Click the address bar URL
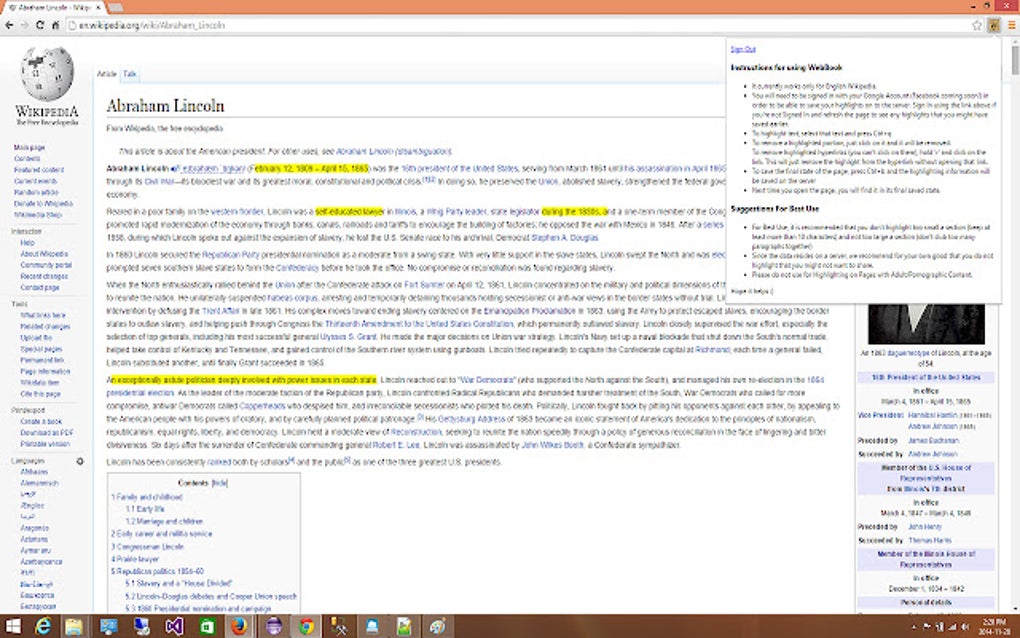This screenshot has height=638, width=1020. point(152,25)
